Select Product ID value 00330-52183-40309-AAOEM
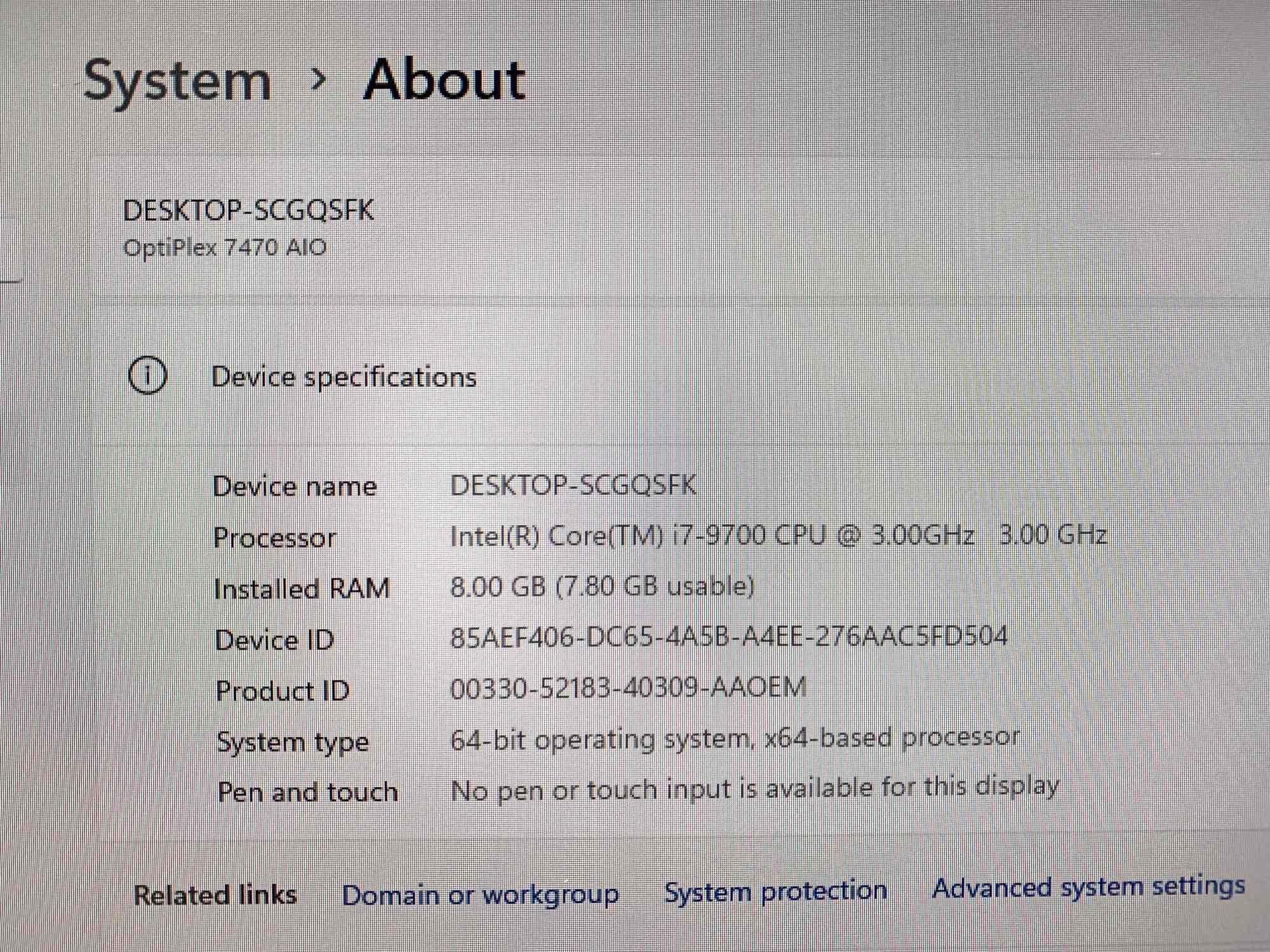This screenshot has height=952, width=1270. click(628, 688)
